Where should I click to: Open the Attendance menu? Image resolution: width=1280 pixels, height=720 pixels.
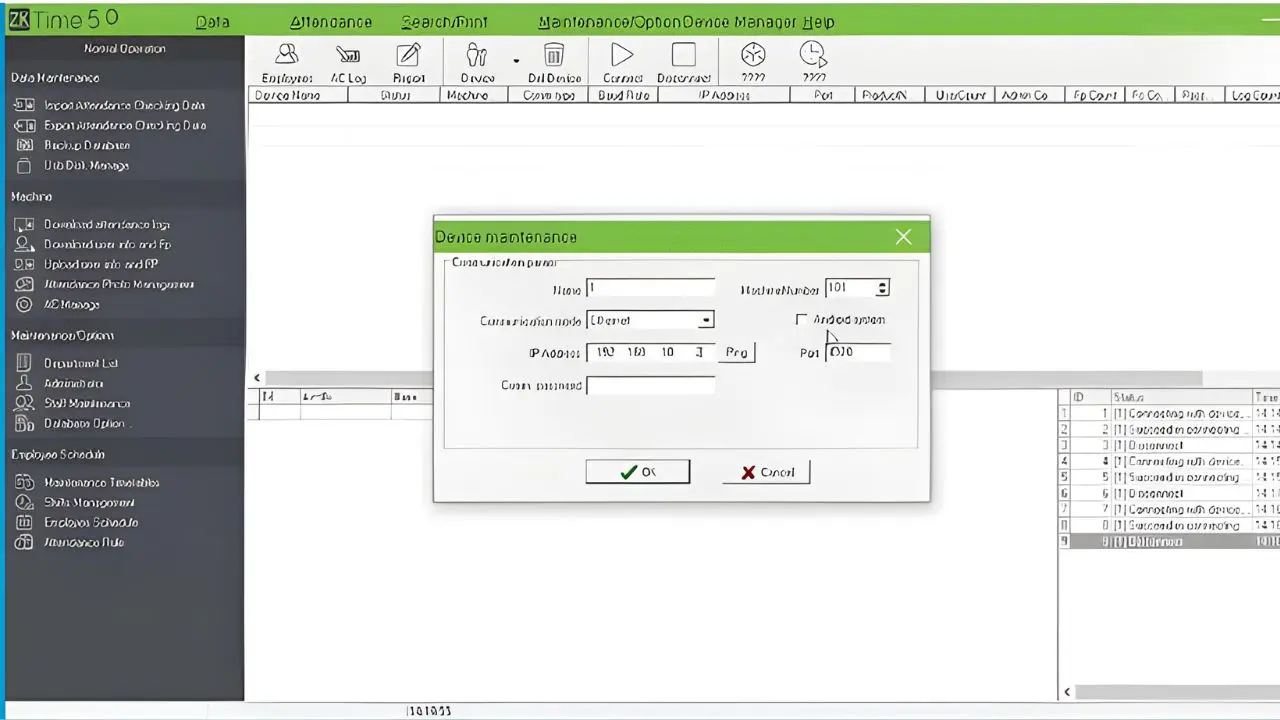pos(330,22)
